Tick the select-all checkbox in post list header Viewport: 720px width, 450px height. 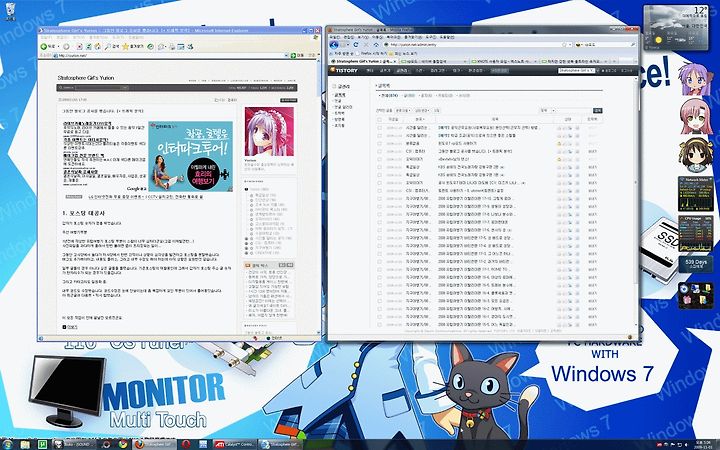pos(379,119)
